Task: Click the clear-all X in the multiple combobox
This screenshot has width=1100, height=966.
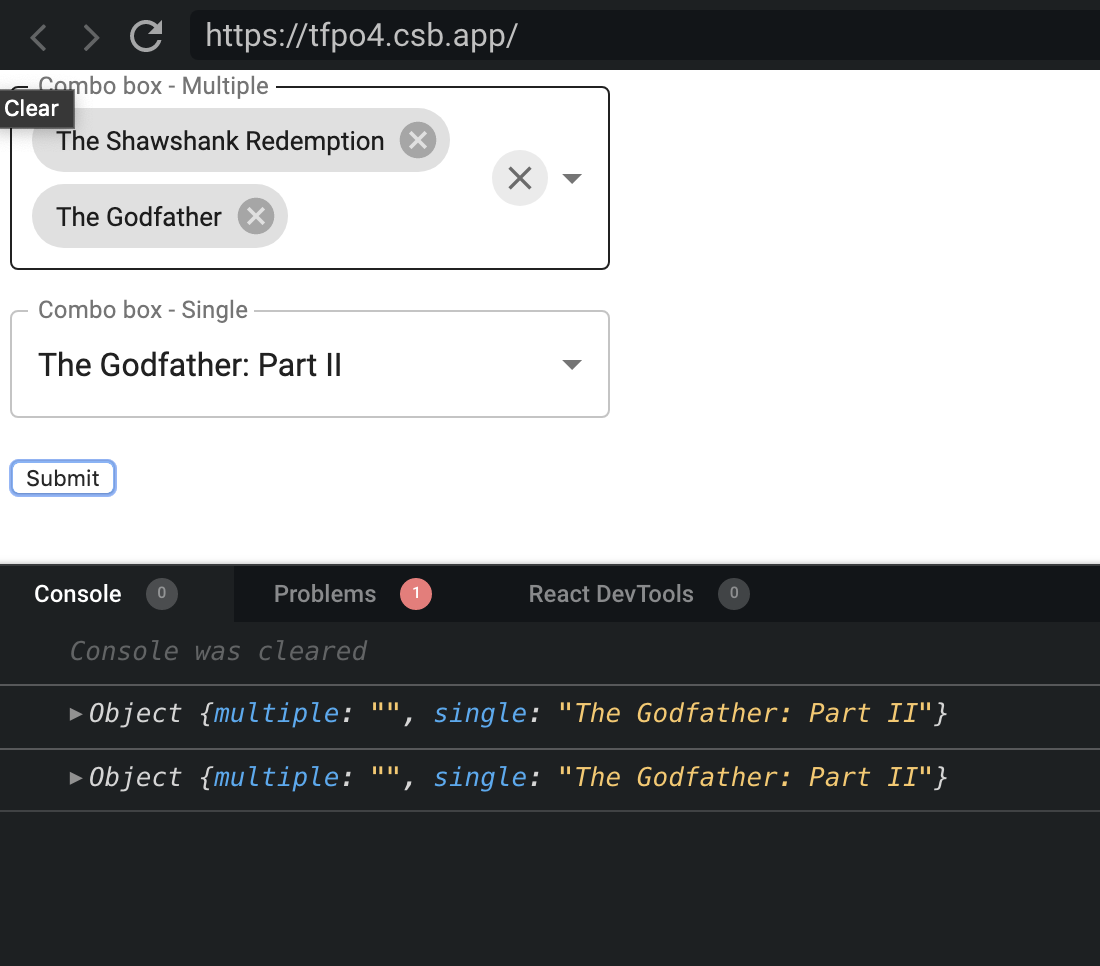Action: pos(519,178)
